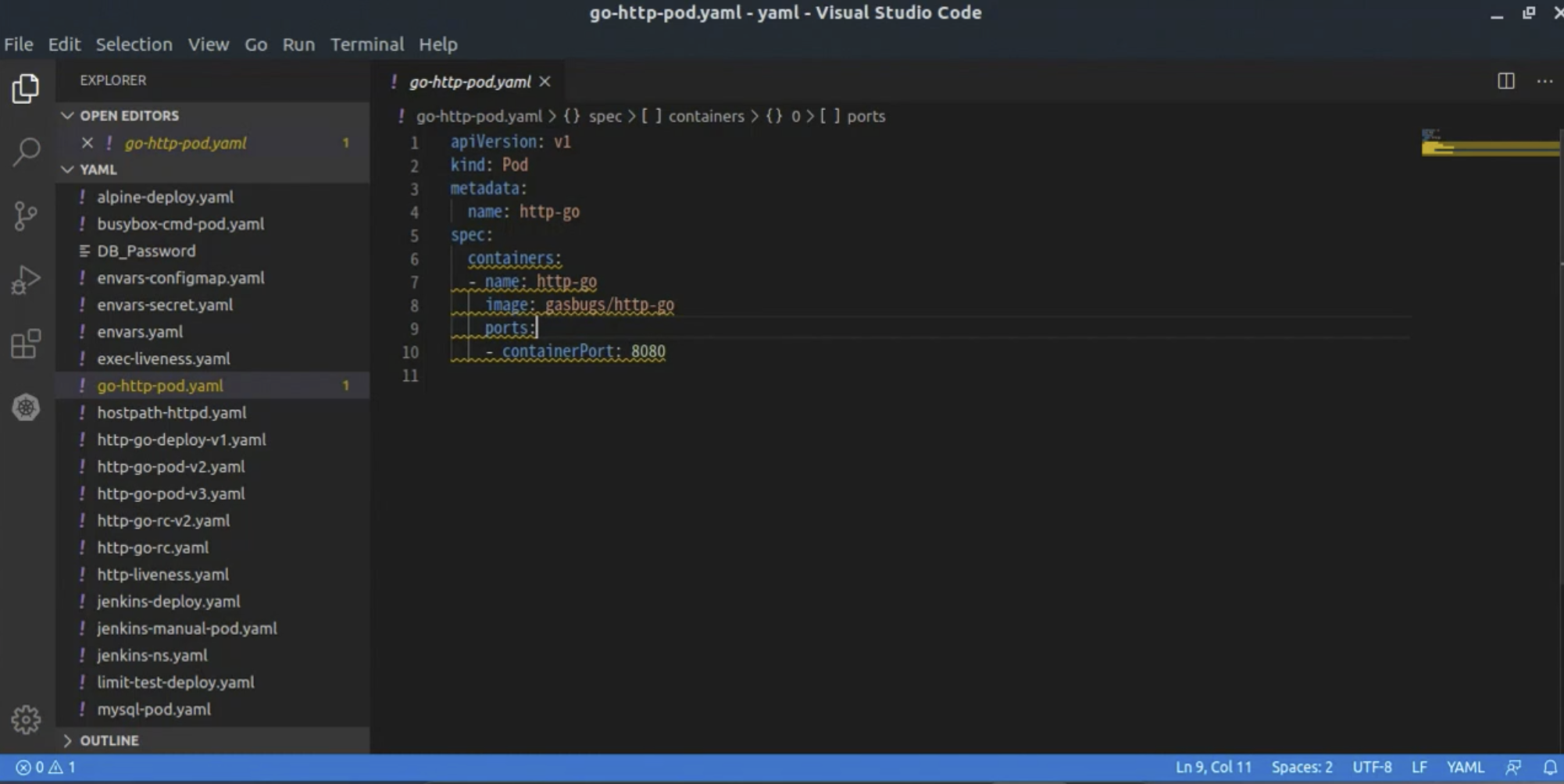Close the go-http-pod.yaml editor tab
Image resolution: width=1564 pixels, height=784 pixels.
pyautogui.click(x=545, y=81)
